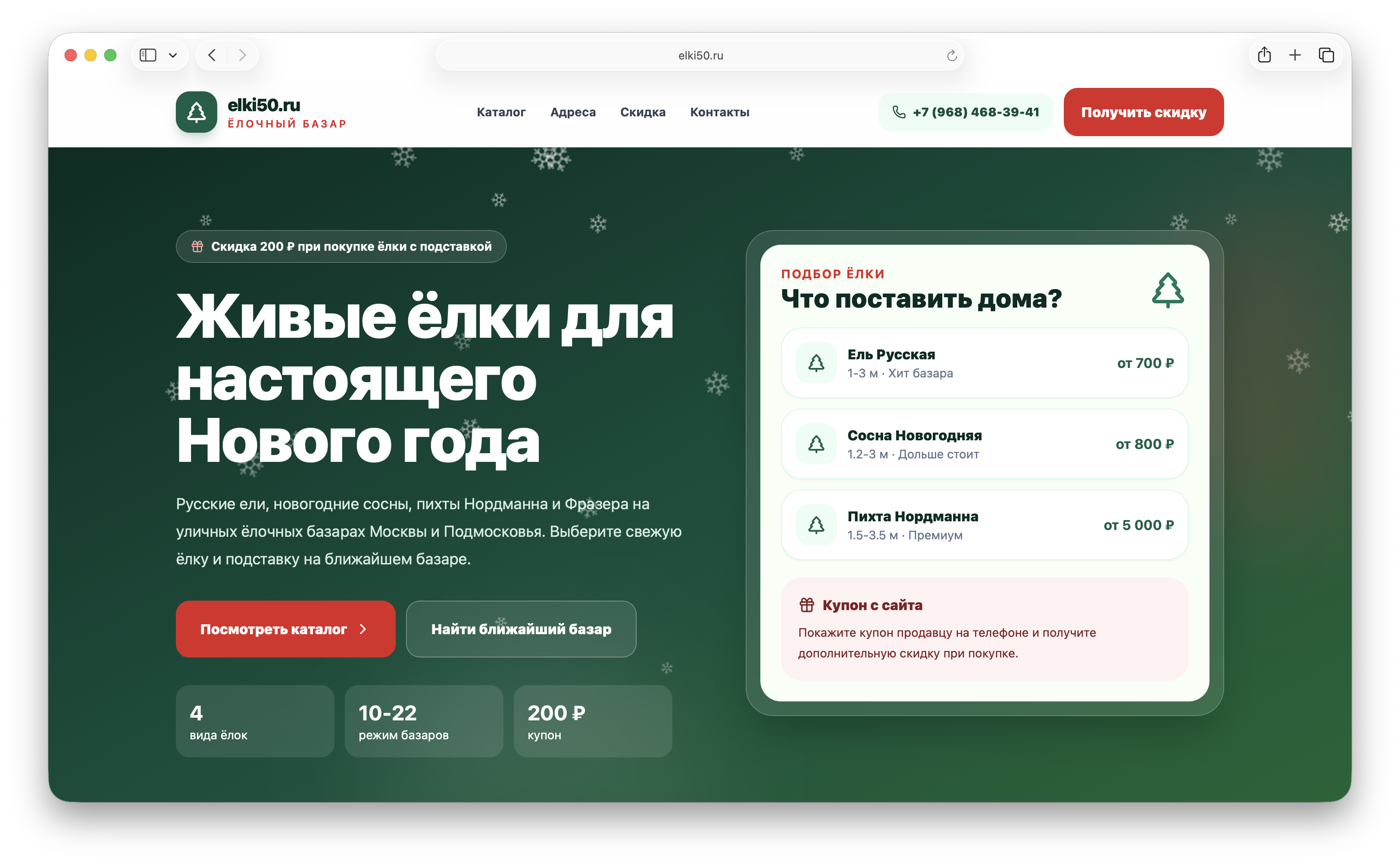Minimize the window with the yellow button
The image size is (1400, 866).
pos(91,55)
